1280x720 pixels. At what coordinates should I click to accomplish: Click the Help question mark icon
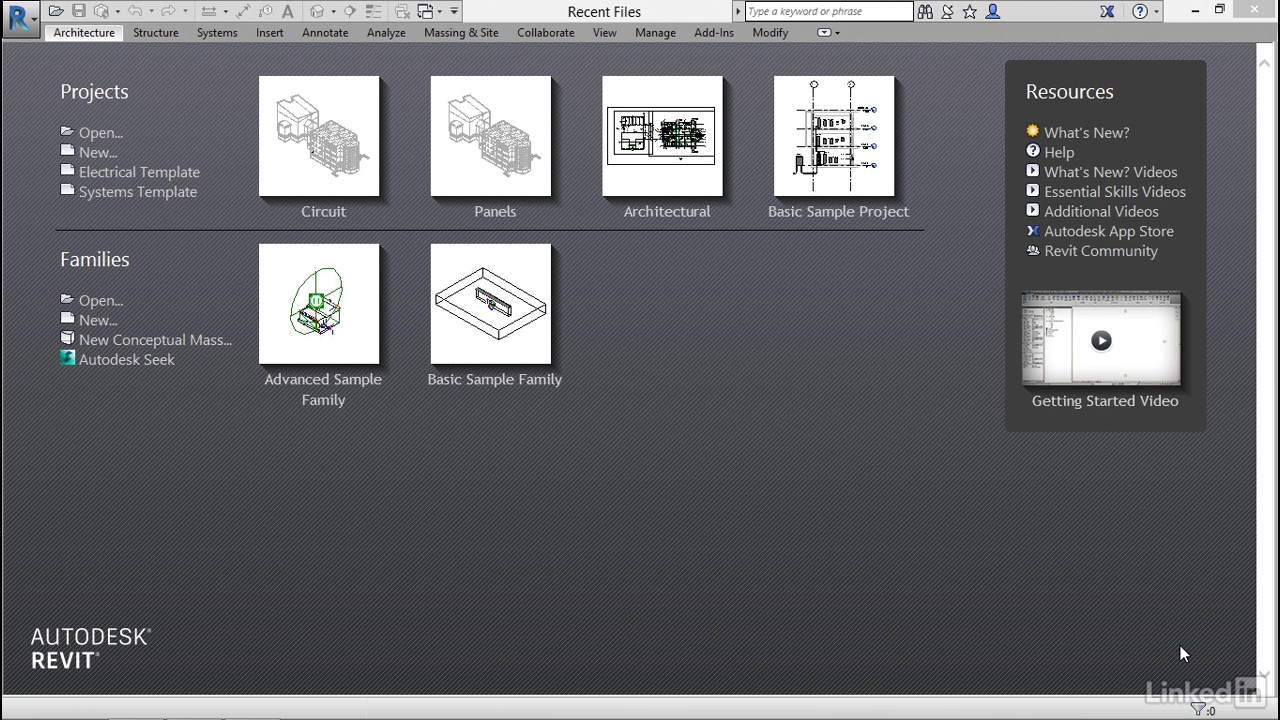coord(1140,12)
